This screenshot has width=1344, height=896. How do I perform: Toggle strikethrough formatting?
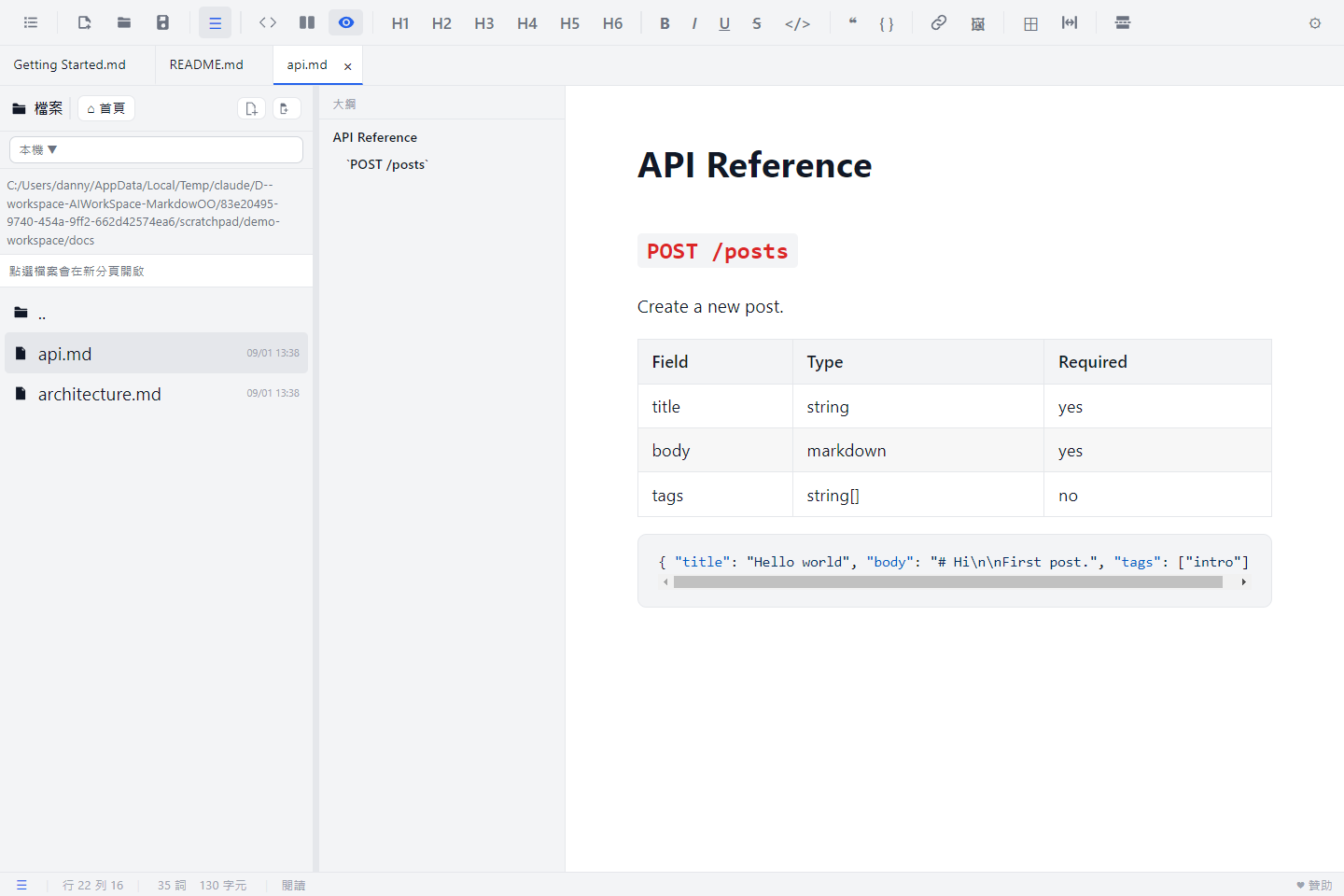757,23
